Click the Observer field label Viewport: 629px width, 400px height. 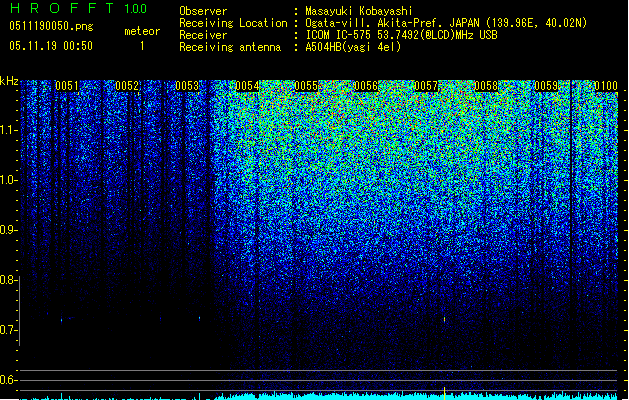pyautogui.click(x=203, y=11)
